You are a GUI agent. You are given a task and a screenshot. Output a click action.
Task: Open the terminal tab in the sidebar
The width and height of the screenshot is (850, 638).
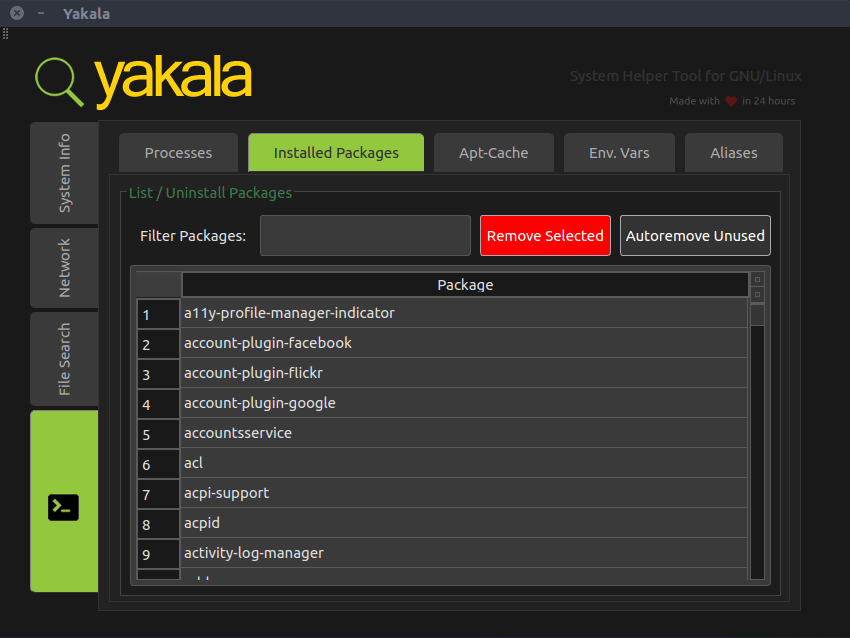click(64, 501)
